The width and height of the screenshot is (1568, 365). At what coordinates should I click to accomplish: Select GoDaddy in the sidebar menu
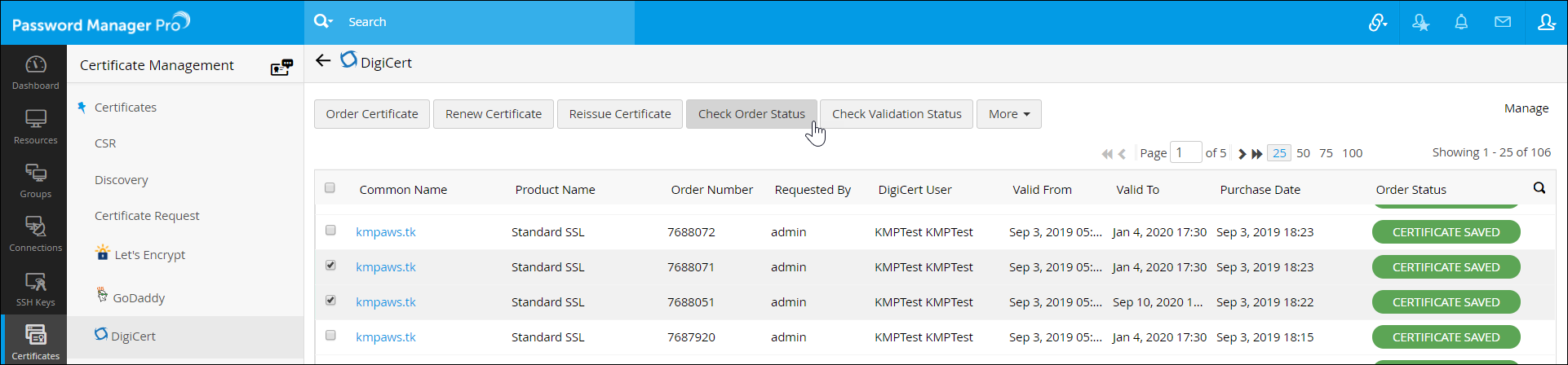(139, 298)
